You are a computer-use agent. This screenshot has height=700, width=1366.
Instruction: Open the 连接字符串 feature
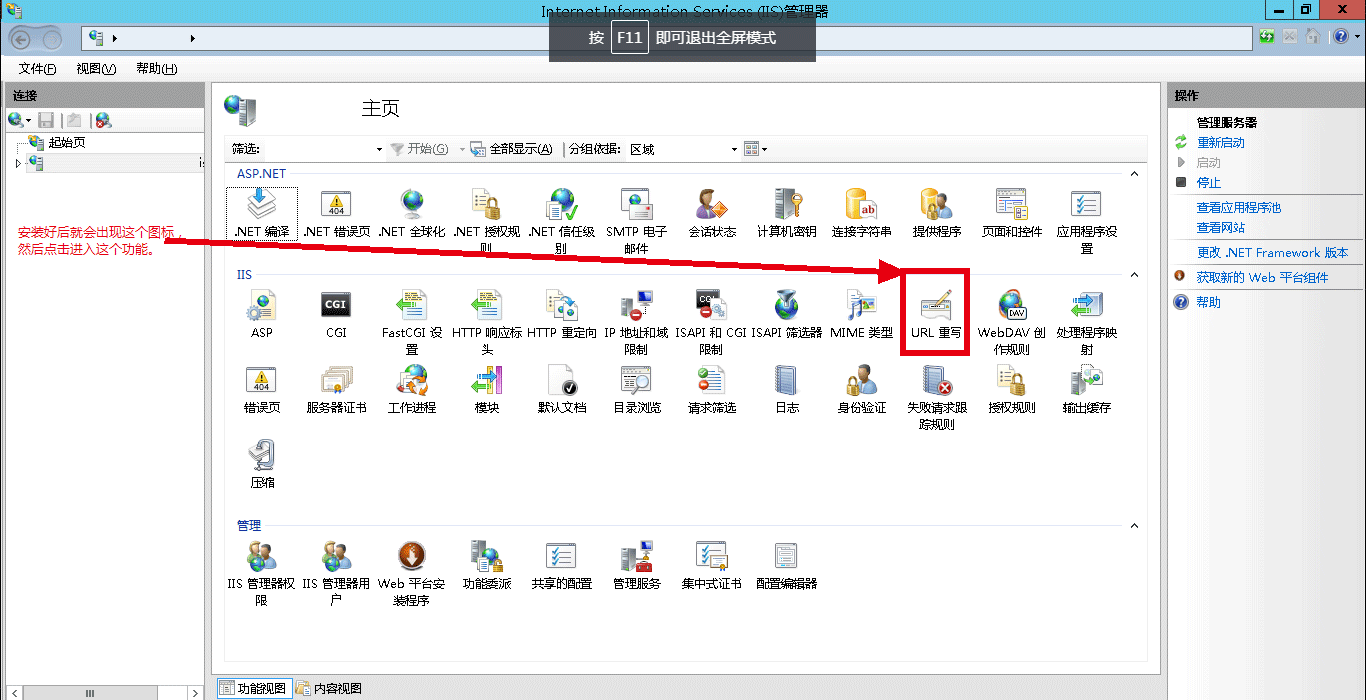(861, 214)
